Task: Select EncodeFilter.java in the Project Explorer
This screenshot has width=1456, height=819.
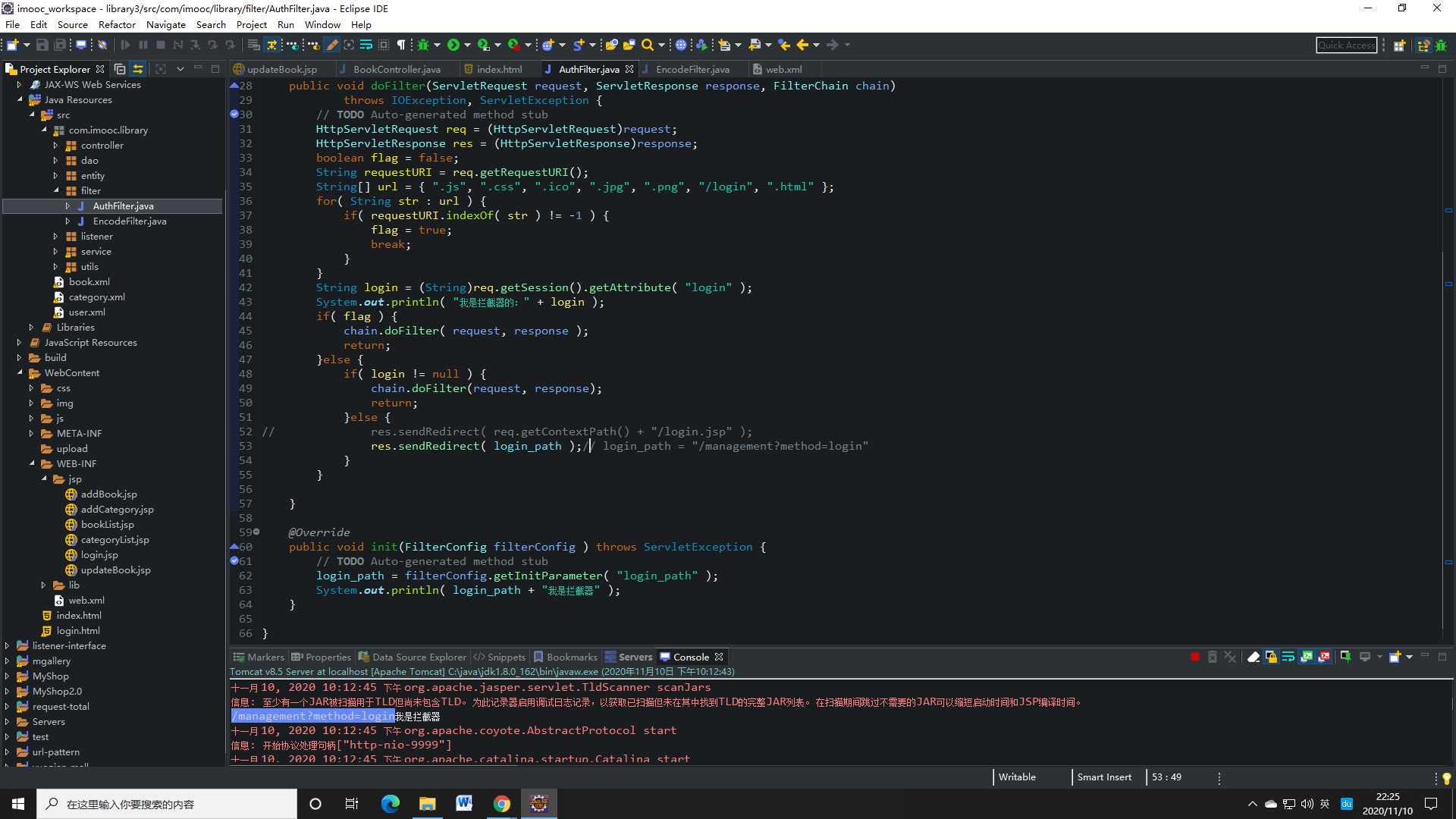Action: pos(130,221)
